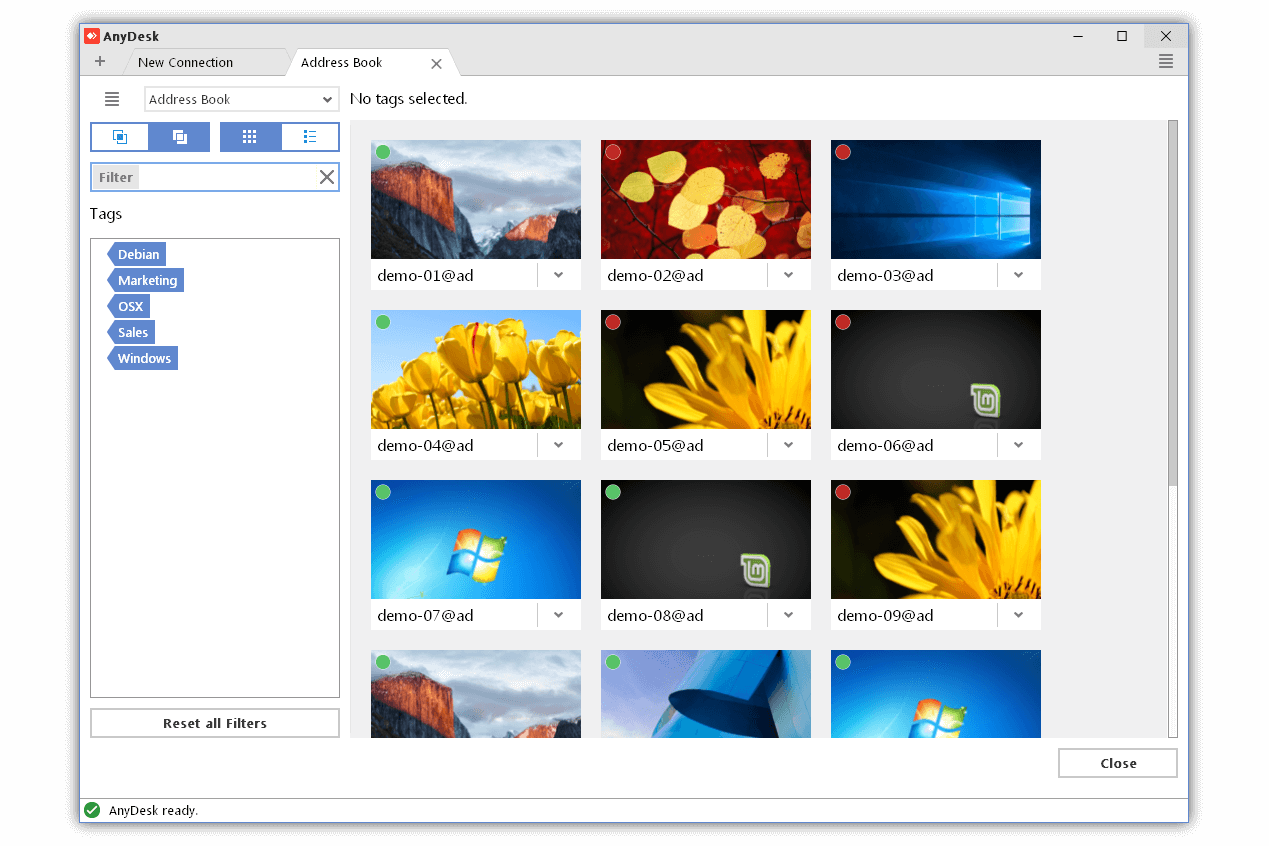Click the green online indicator on demo-08@ad
The height and width of the screenshot is (846, 1269).
pos(613,492)
